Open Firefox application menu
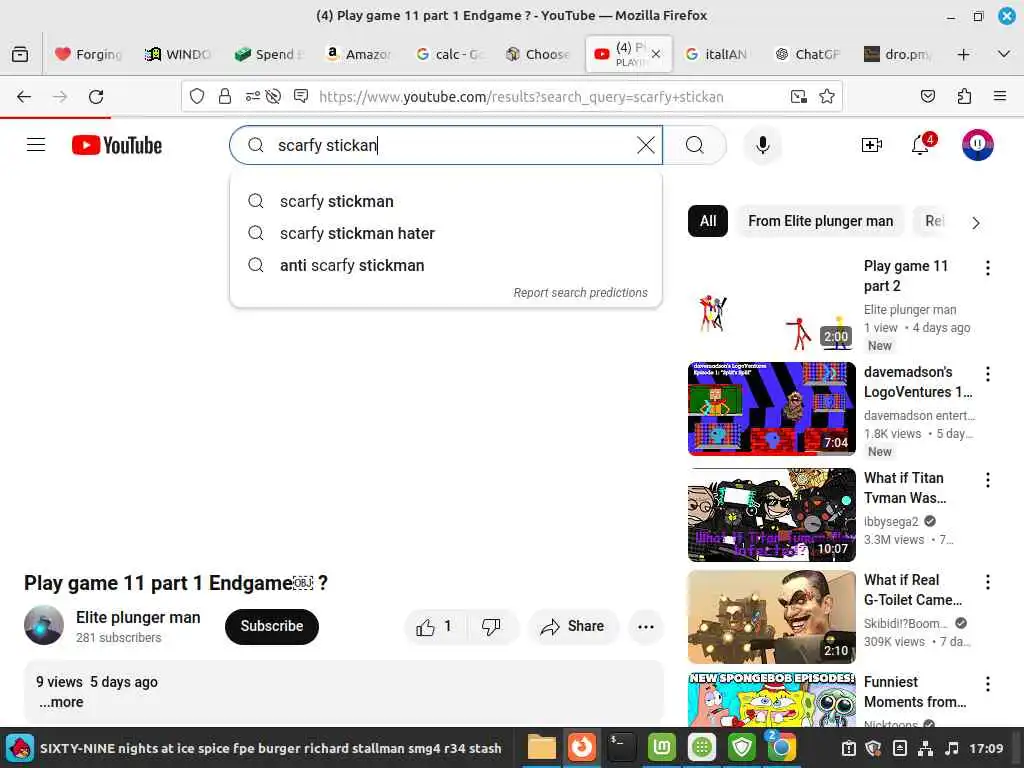This screenshot has height=768, width=1024. 1000,97
